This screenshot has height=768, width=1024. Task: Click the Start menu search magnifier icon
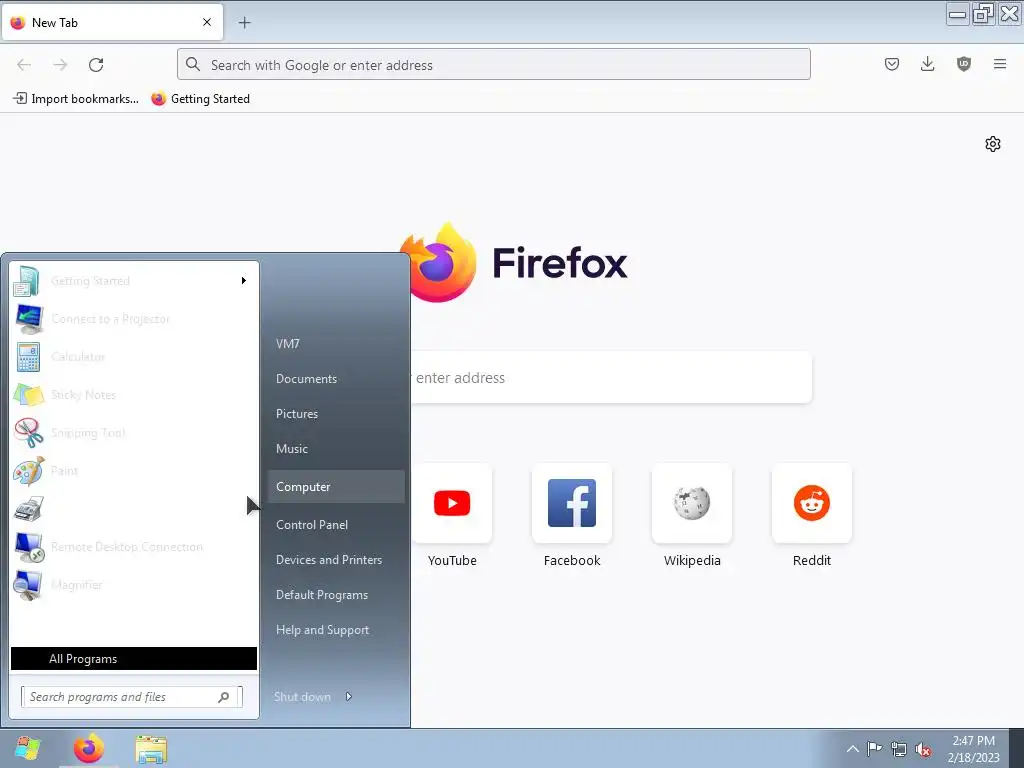(x=223, y=697)
